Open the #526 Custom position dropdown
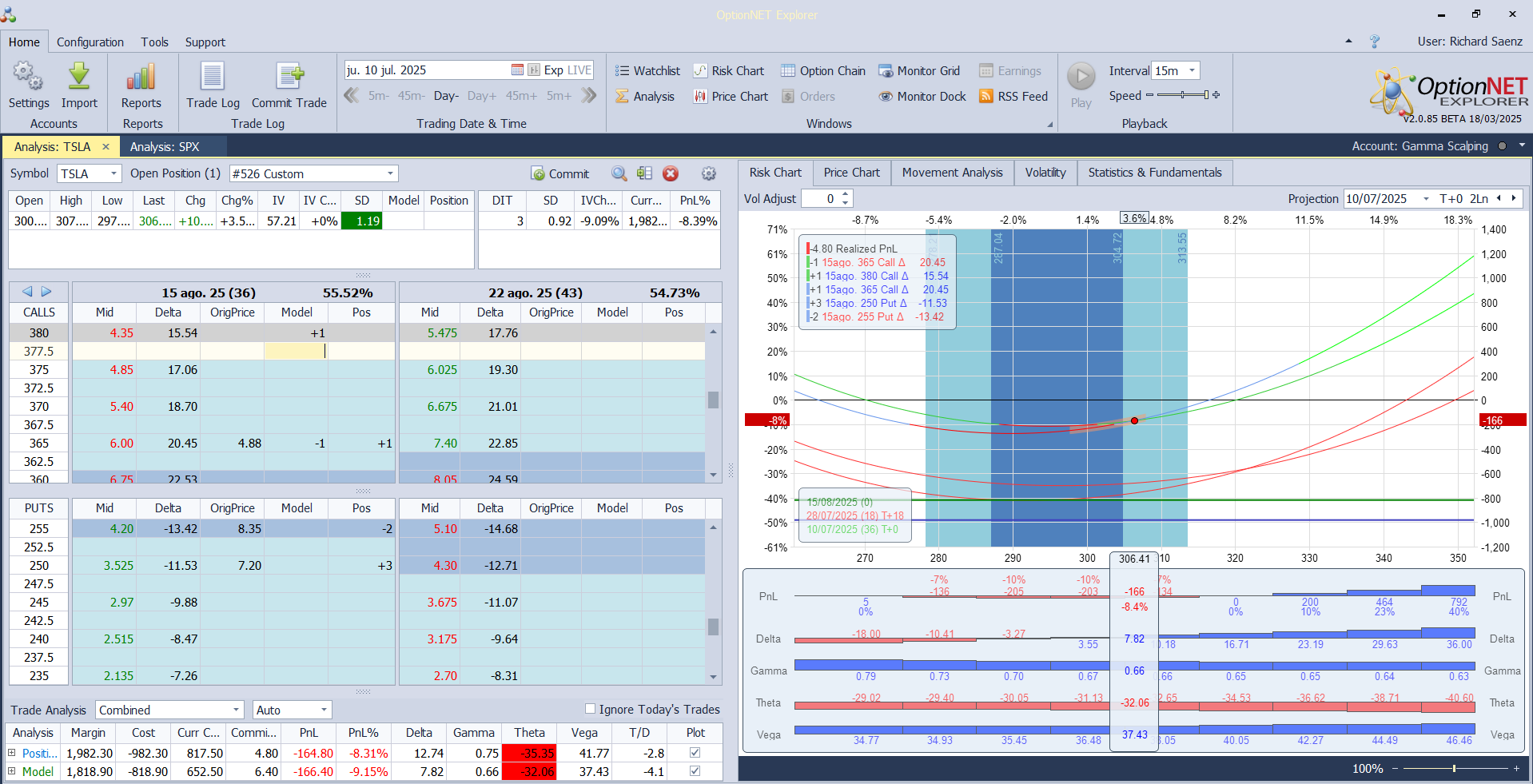 (x=390, y=173)
